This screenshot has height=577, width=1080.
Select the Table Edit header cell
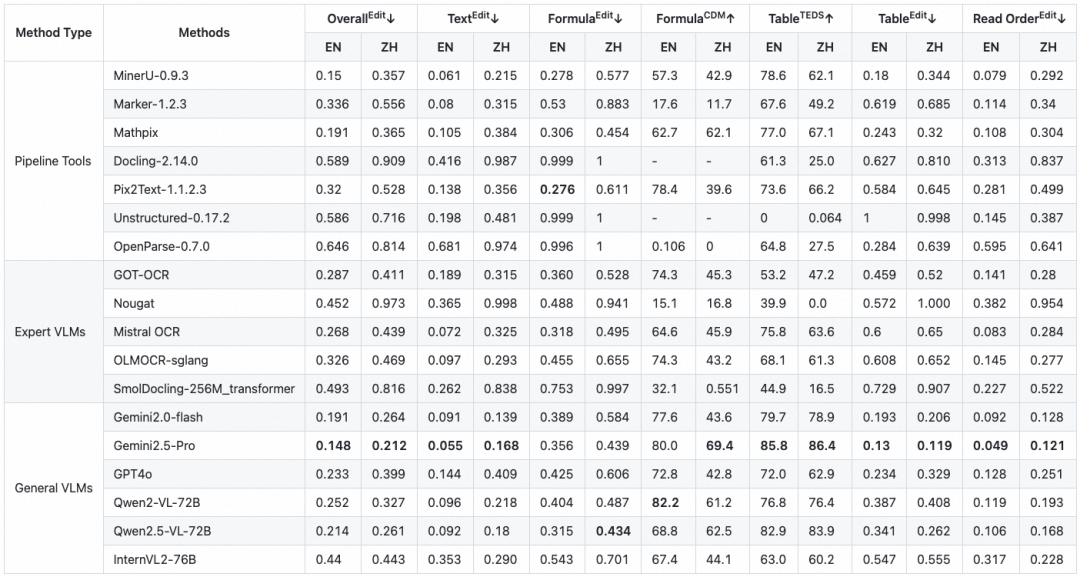pyautogui.click(x=906, y=18)
